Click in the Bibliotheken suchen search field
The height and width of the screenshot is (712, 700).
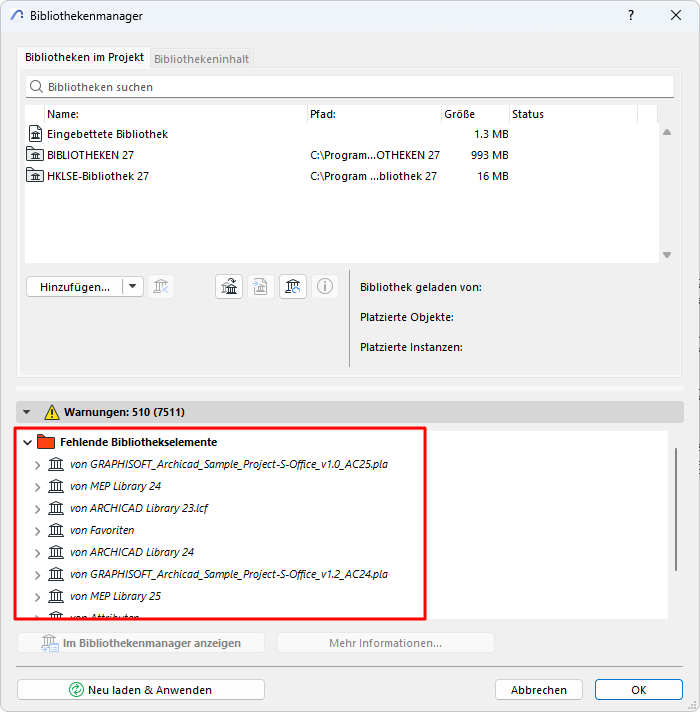click(350, 87)
